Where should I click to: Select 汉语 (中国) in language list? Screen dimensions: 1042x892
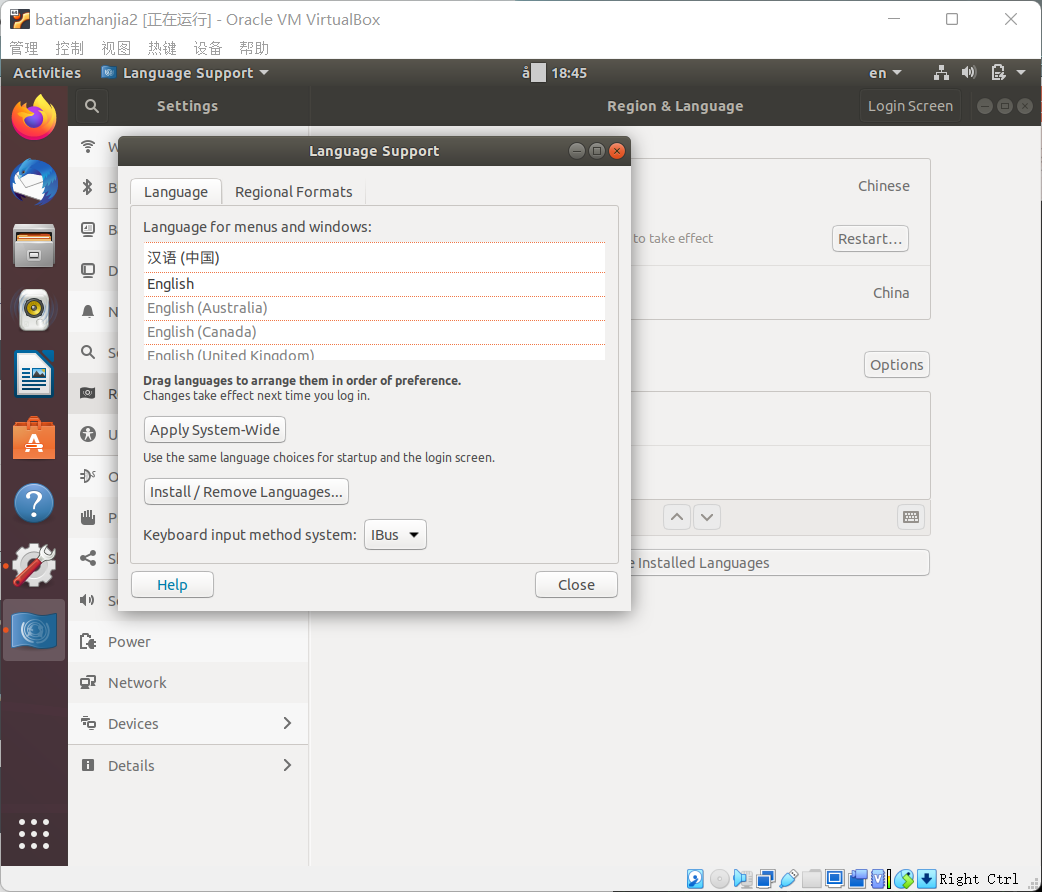[x=374, y=258]
